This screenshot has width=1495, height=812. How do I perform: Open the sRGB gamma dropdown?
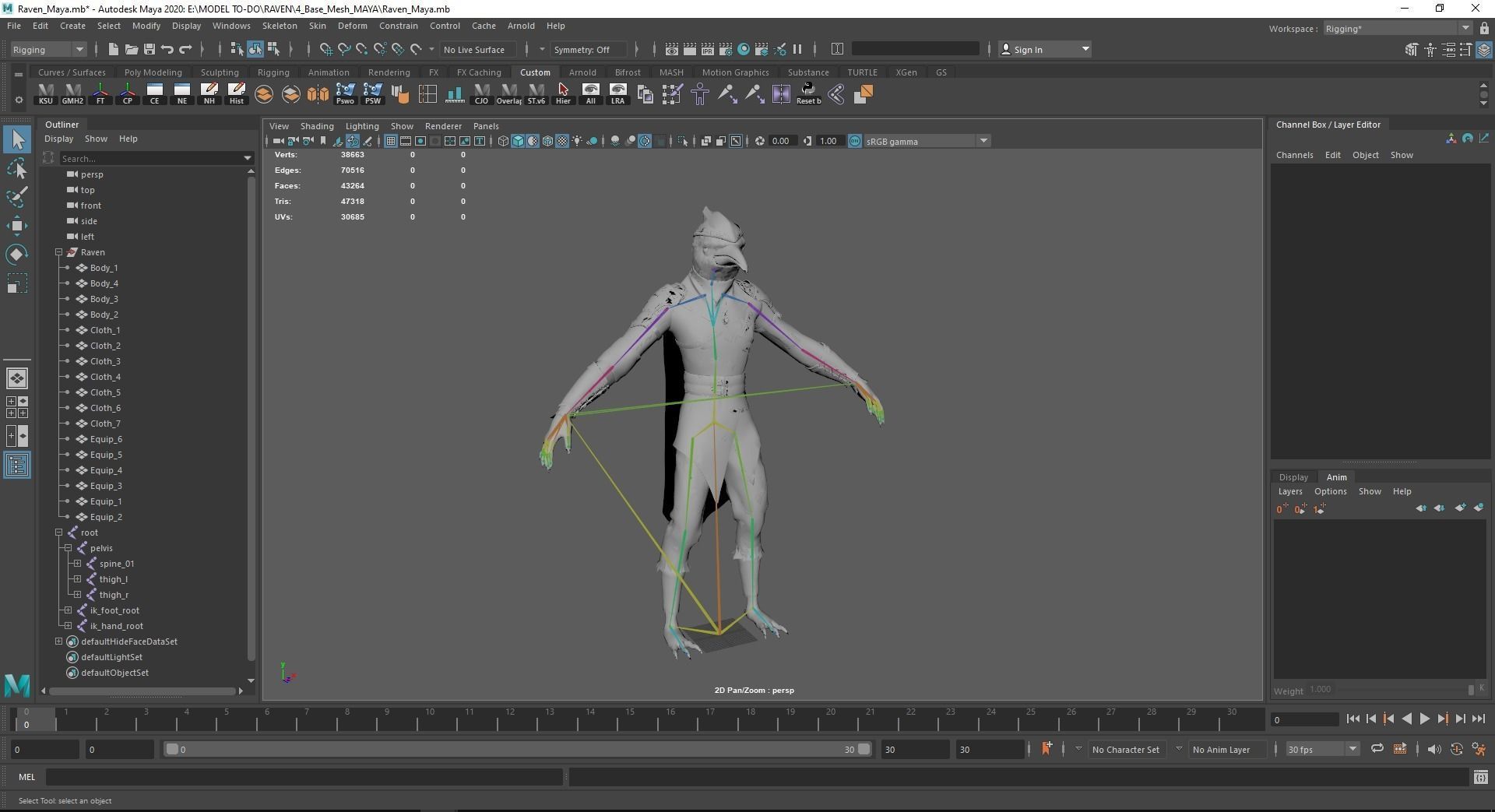[927, 141]
